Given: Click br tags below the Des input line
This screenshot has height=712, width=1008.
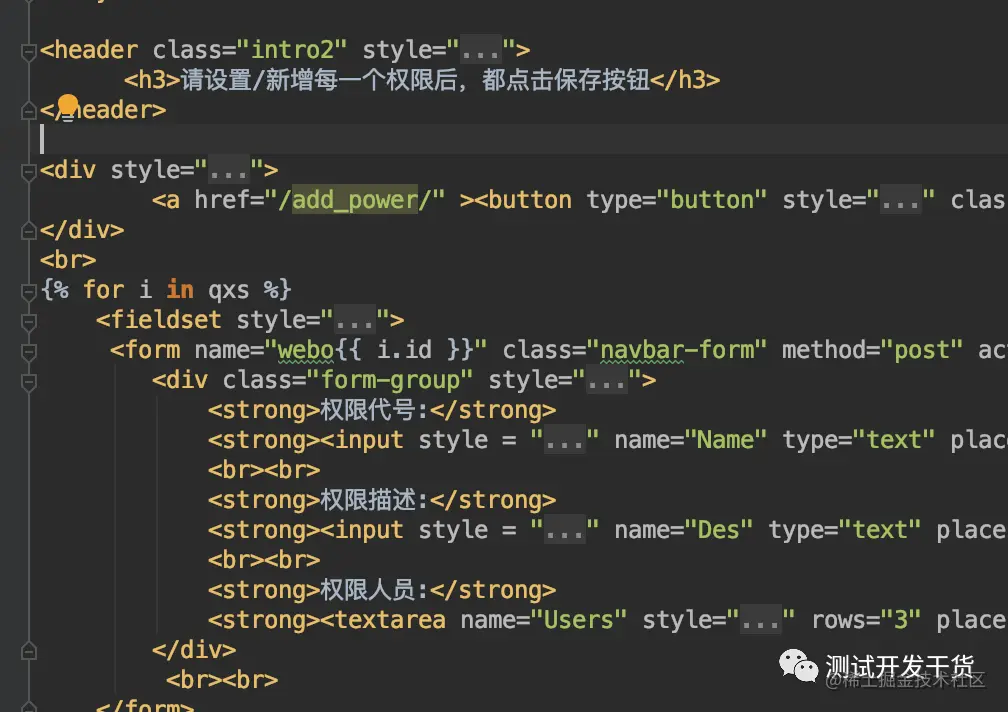Looking at the screenshot, I should coord(264,560).
